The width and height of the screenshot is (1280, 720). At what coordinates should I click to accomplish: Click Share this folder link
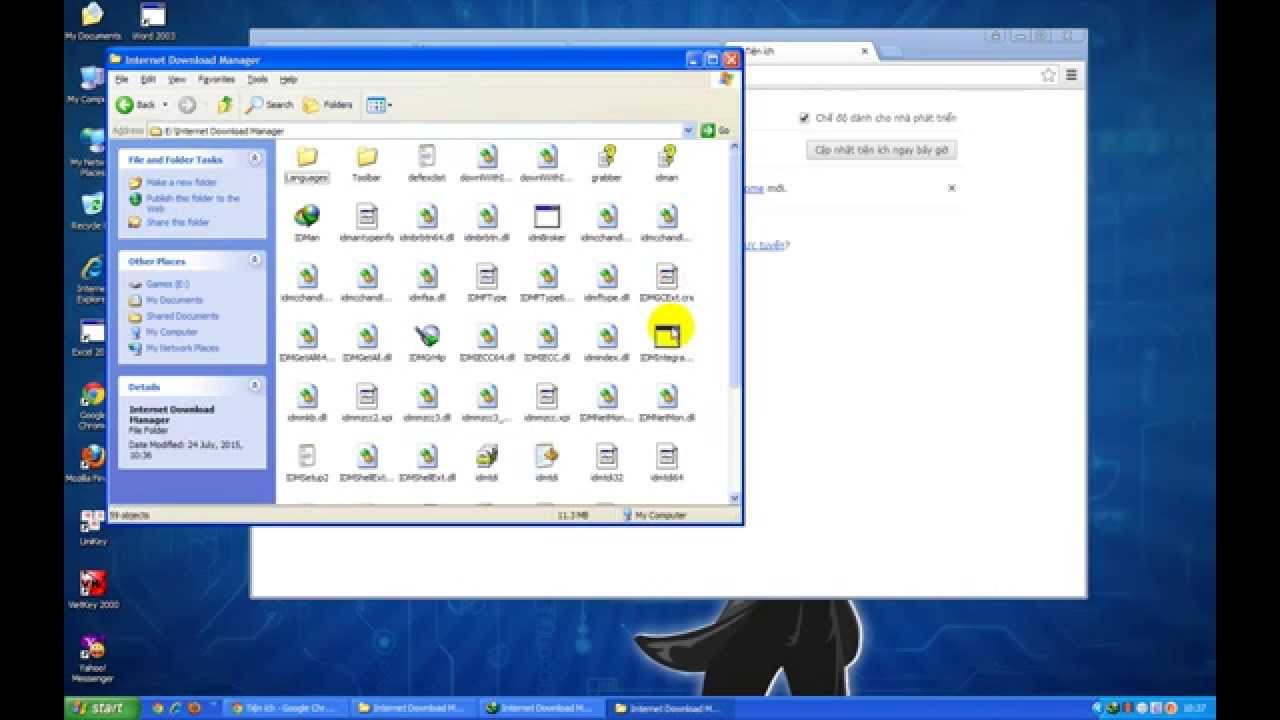coord(177,222)
